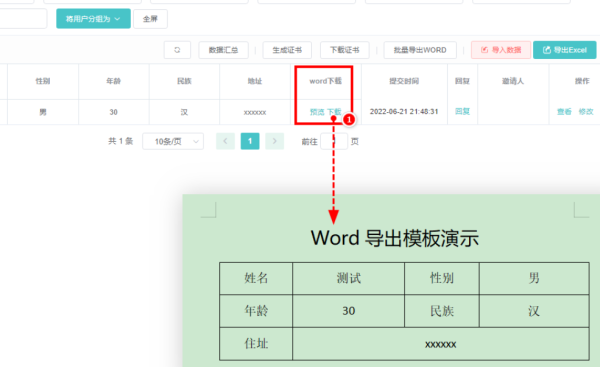Click the 提交时间 column header

(x=404, y=81)
